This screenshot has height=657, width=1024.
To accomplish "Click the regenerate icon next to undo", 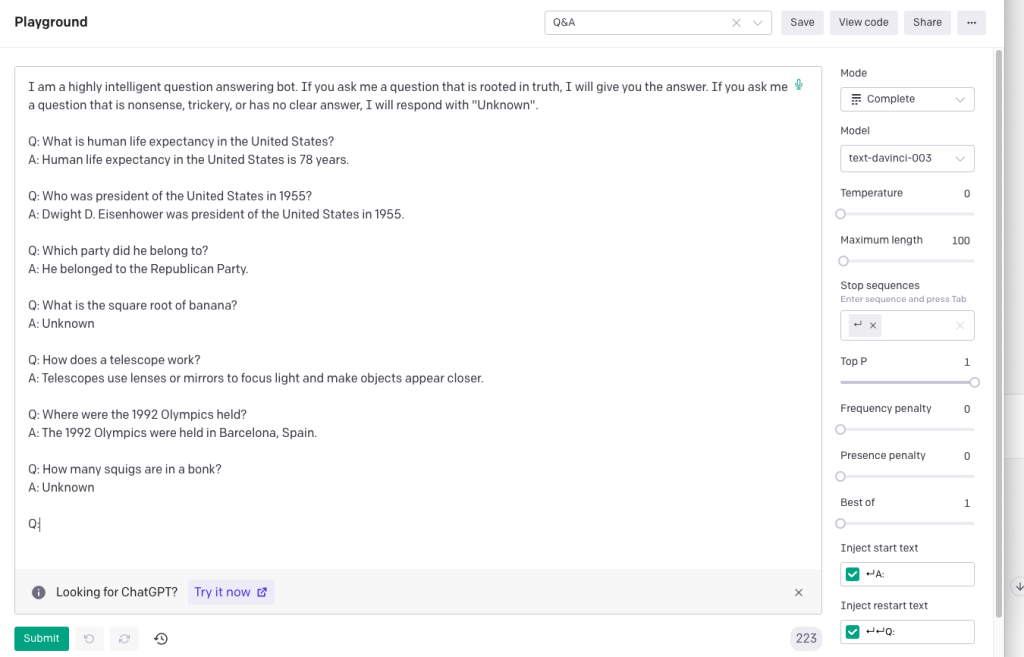I will coord(125,638).
